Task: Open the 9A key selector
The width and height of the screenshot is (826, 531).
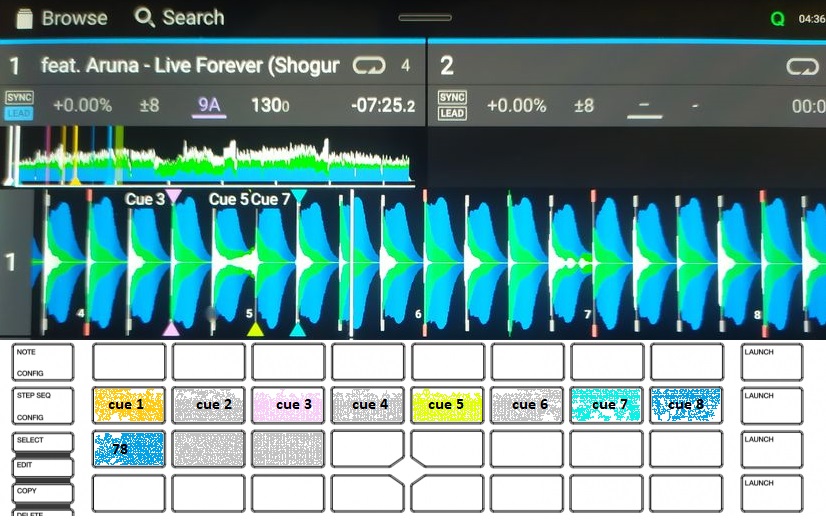Action: tap(209, 105)
